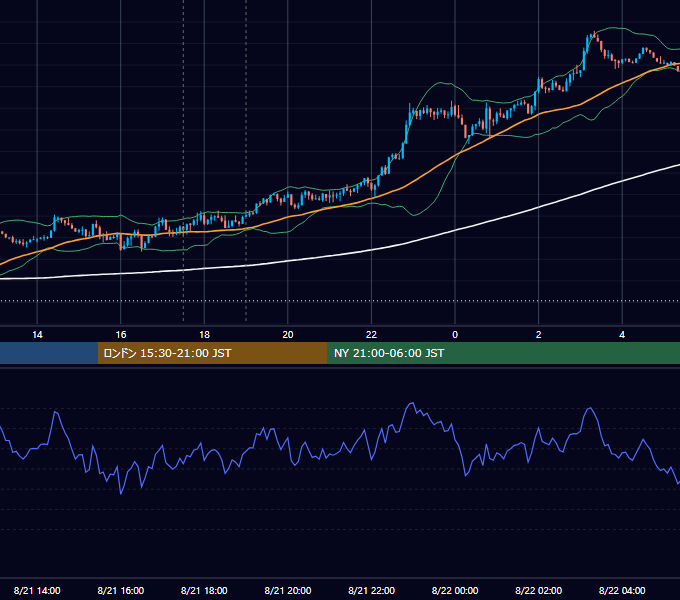Click the blue session bar before ロンドン
The width and height of the screenshot is (680, 600).
(x=49, y=353)
